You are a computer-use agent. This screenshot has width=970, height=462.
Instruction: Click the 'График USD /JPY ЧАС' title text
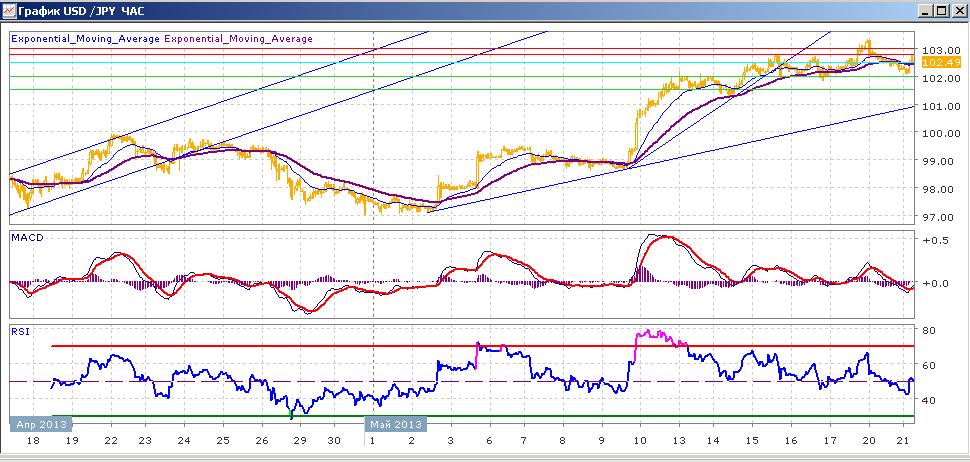pos(81,11)
